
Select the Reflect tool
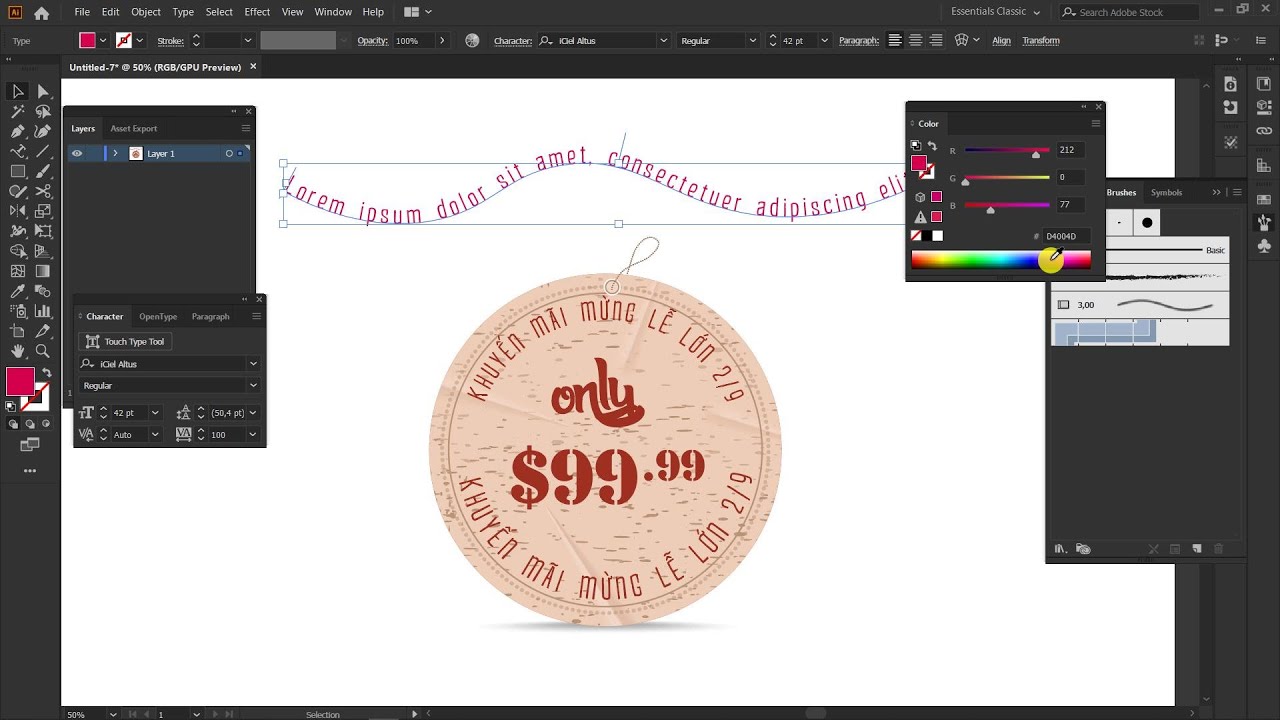point(18,211)
